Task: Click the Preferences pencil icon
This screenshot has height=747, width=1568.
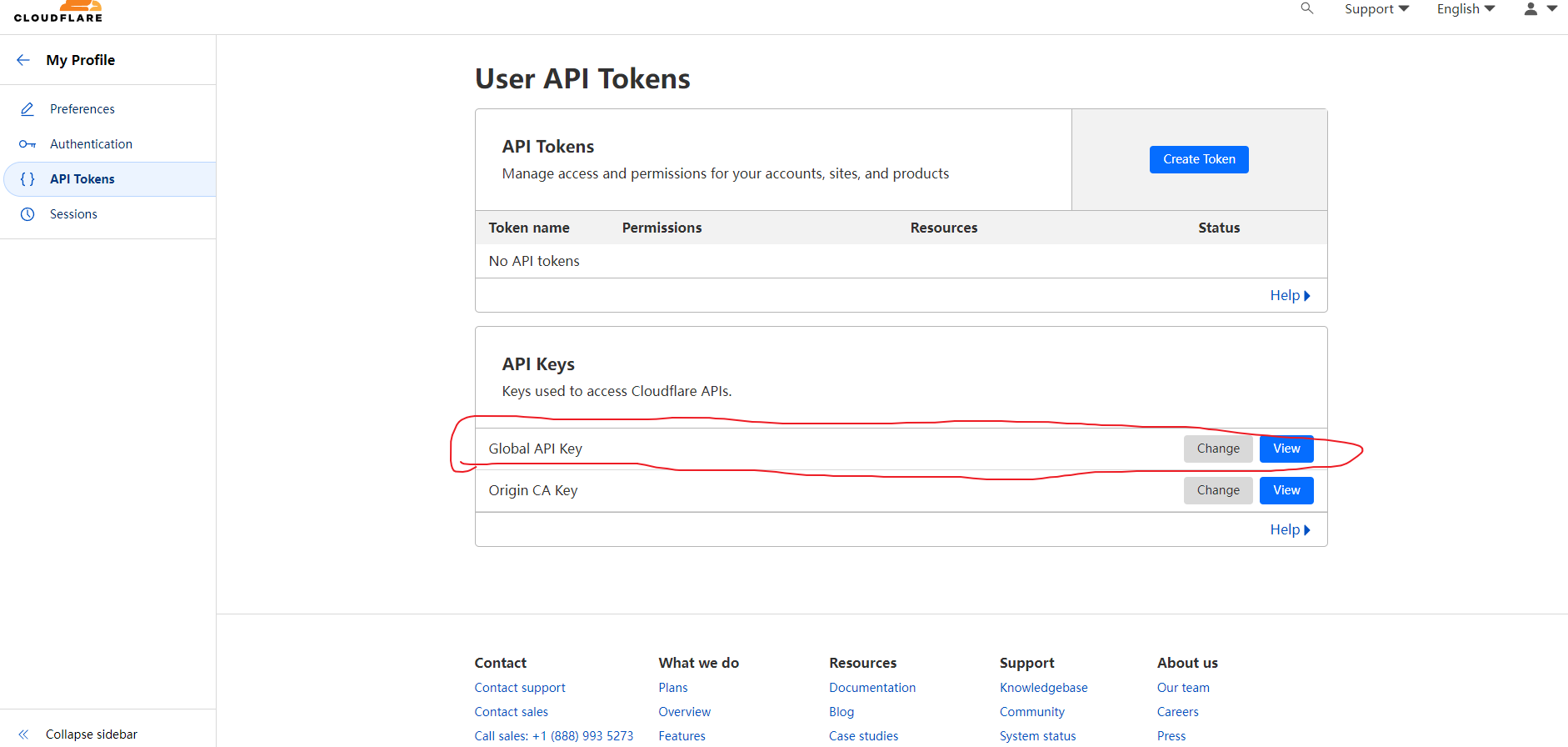Action: (x=27, y=109)
